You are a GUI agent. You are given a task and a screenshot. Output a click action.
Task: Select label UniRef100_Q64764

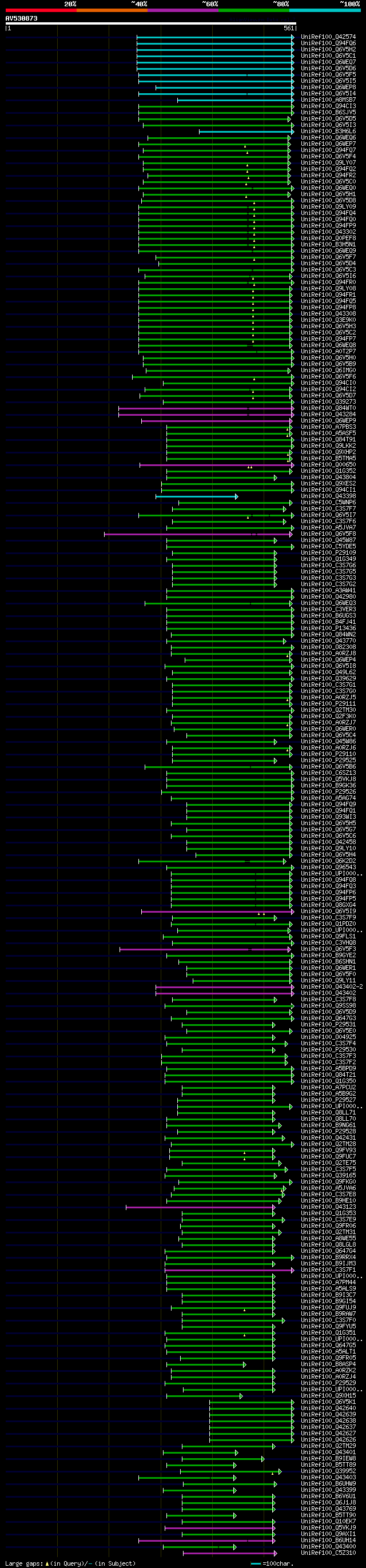pos(328,1251)
